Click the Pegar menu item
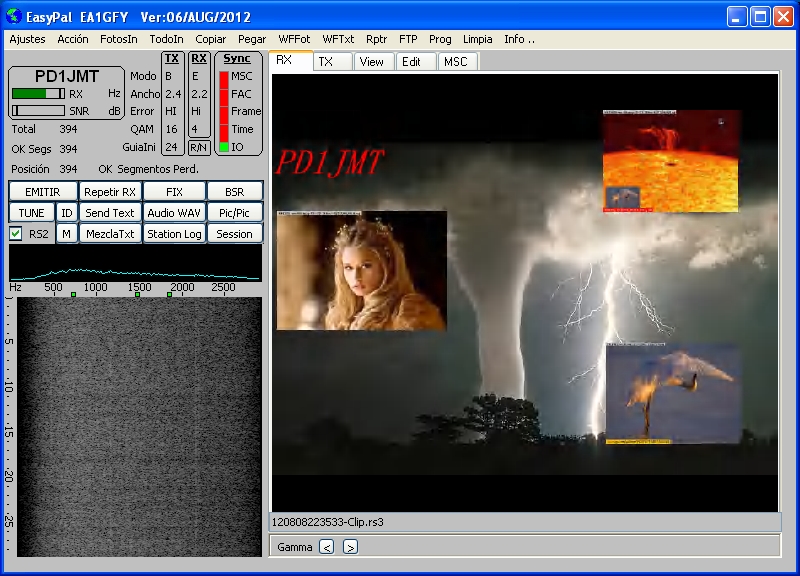Viewport: 800px width, 576px height. 252,39
